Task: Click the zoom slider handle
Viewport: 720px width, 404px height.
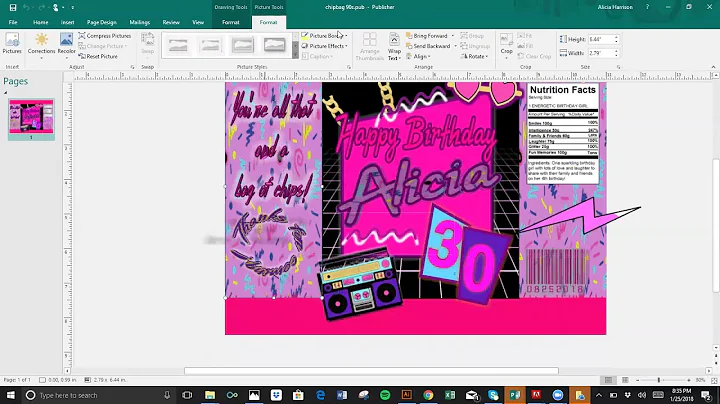Action: click(658, 380)
